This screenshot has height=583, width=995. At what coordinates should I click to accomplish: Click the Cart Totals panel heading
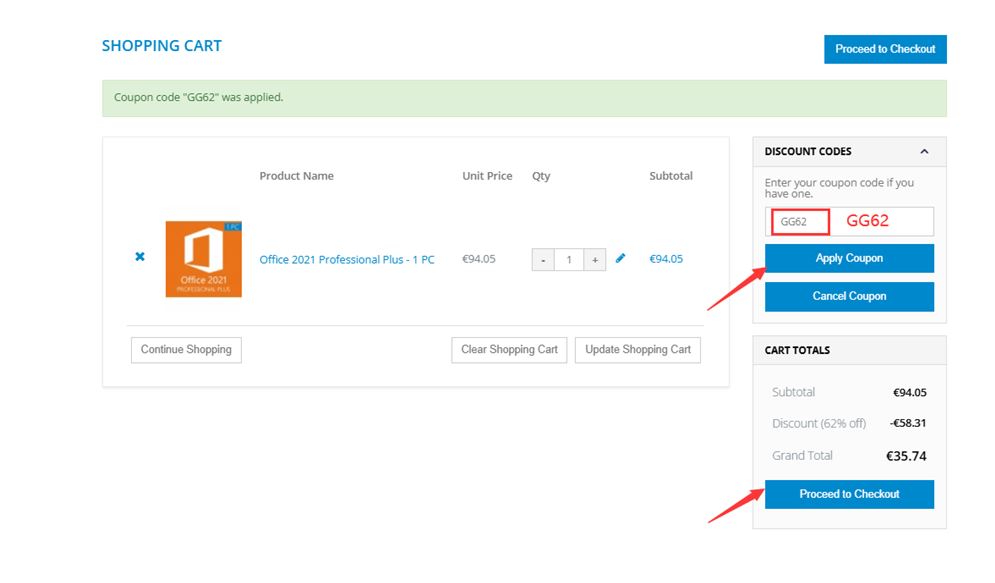click(797, 350)
